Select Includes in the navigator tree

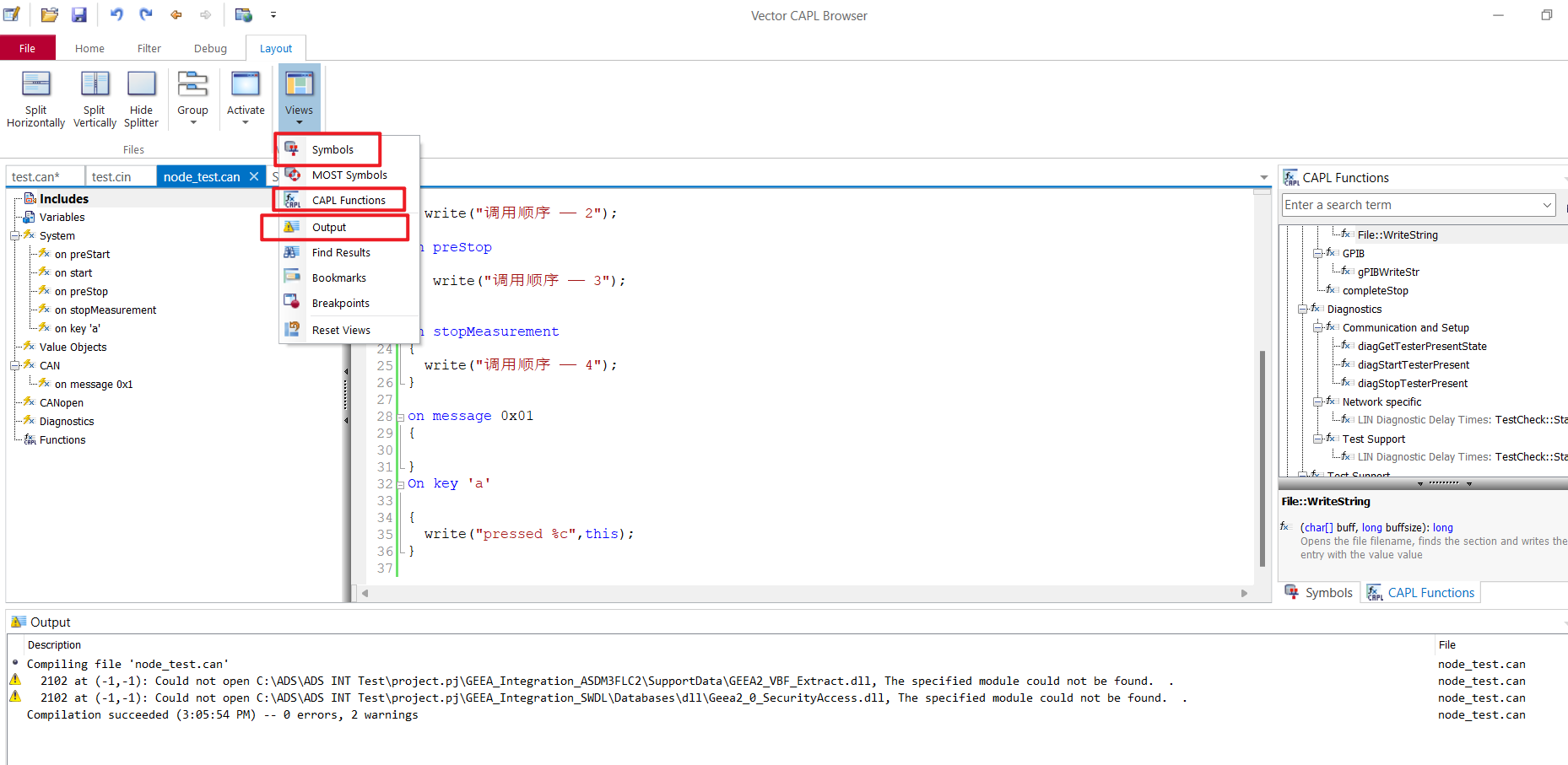(63, 198)
